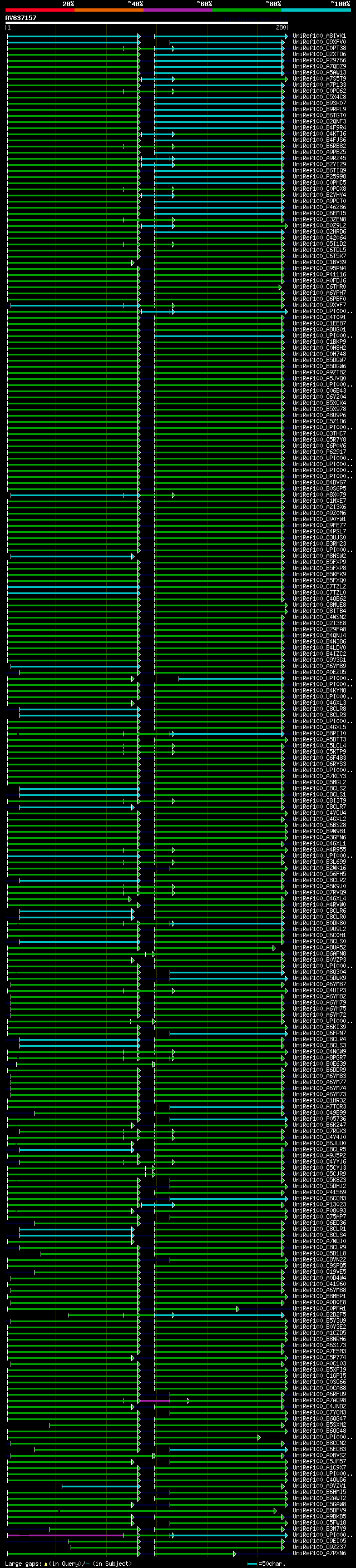This screenshot has width=356, height=1568.
Task: Open the UniRef100_Q4KTI6 hit label
Action: click(319, 134)
